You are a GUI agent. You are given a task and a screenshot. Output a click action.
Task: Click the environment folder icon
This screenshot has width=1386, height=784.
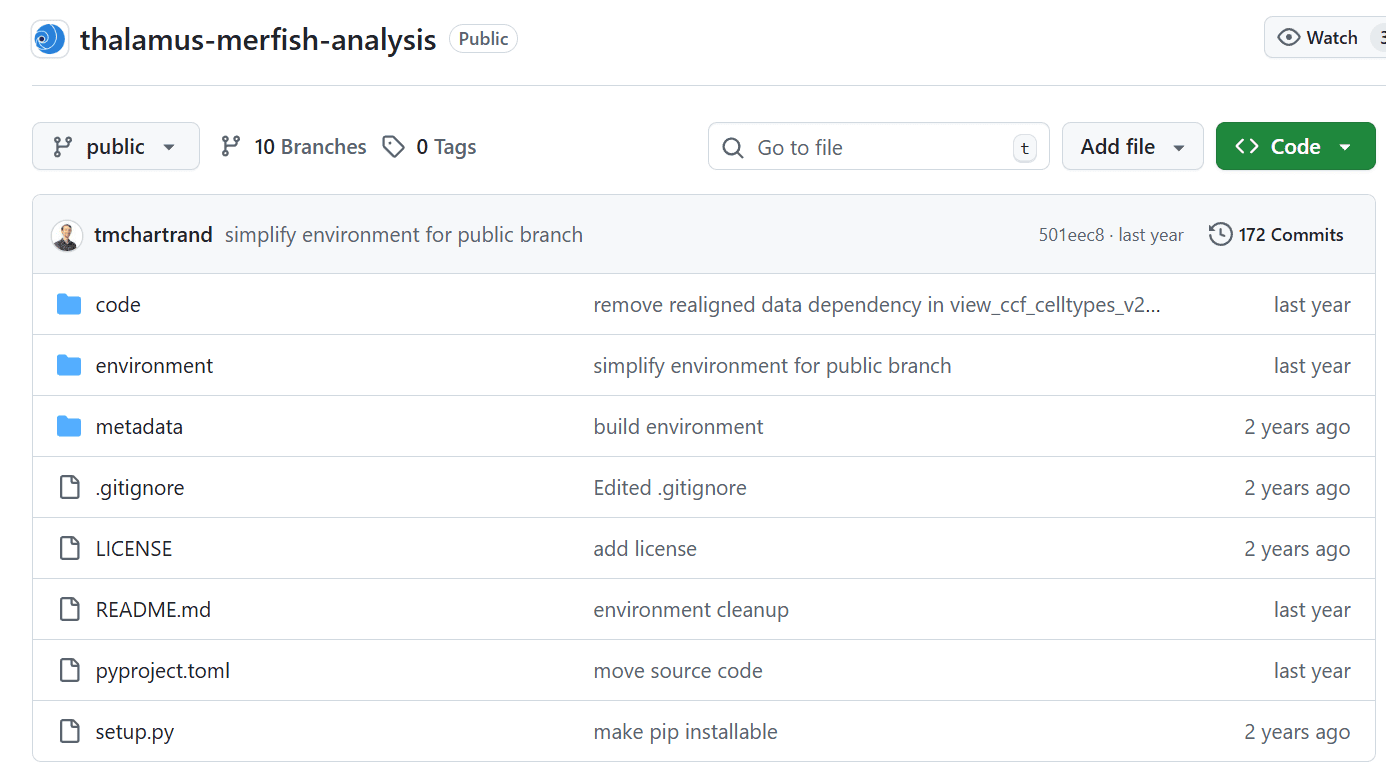[69, 366]
